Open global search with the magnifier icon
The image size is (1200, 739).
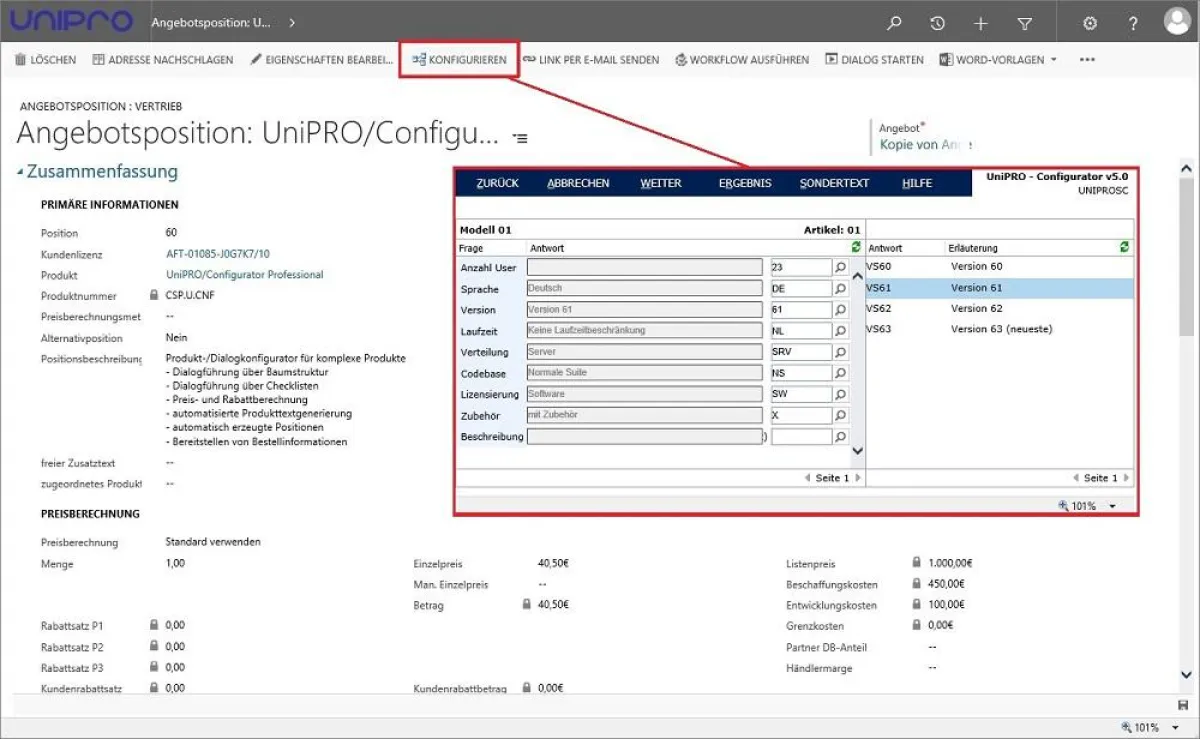[x=894, y=21]
